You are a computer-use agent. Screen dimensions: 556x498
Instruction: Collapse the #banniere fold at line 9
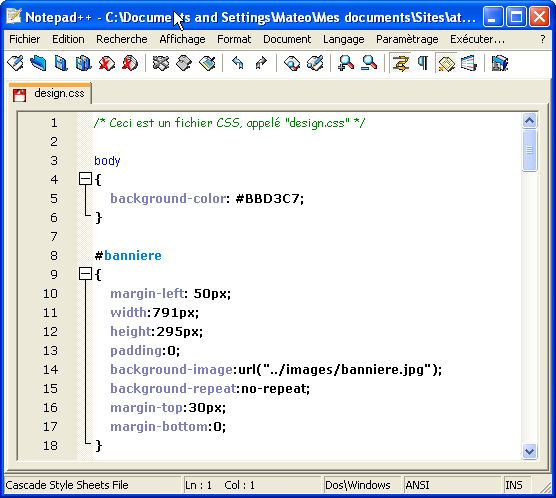85,274
